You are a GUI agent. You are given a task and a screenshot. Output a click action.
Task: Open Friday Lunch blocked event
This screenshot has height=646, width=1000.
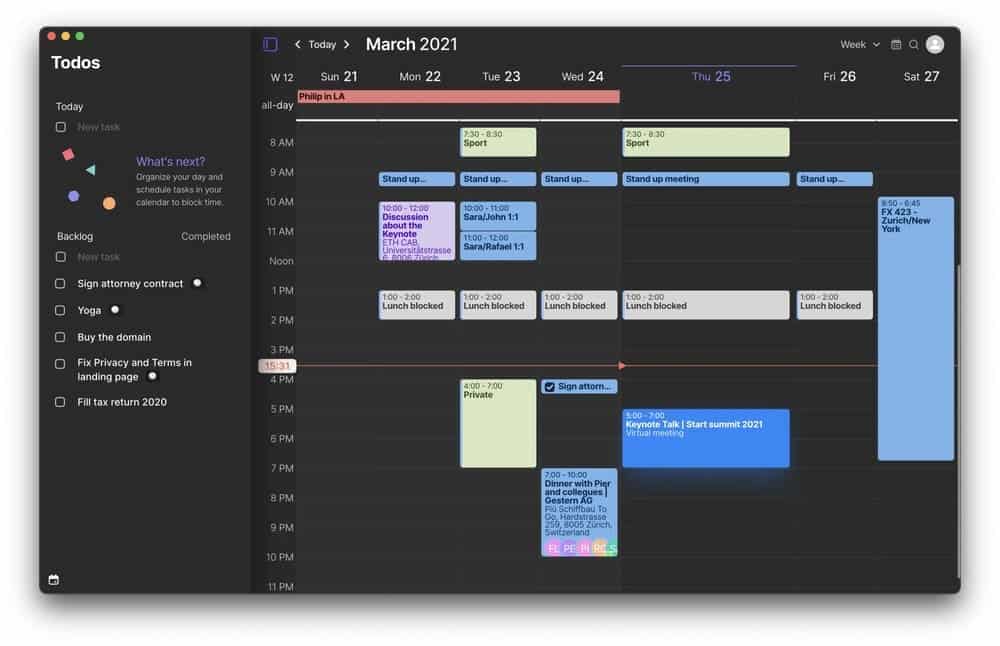pyautogui.click(x=834, y=305)
